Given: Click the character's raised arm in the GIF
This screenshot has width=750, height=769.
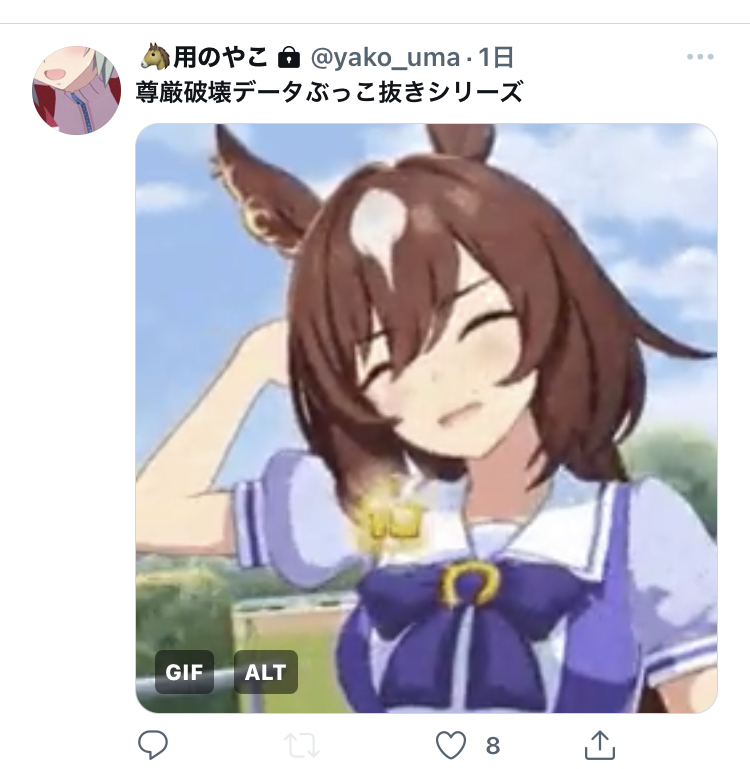Looking at the screenshot, I should 206,441.
